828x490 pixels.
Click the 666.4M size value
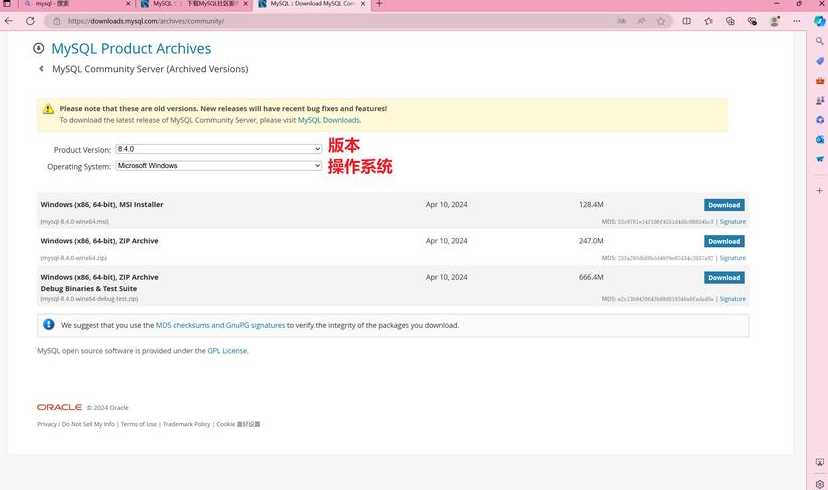click(591, 277)
